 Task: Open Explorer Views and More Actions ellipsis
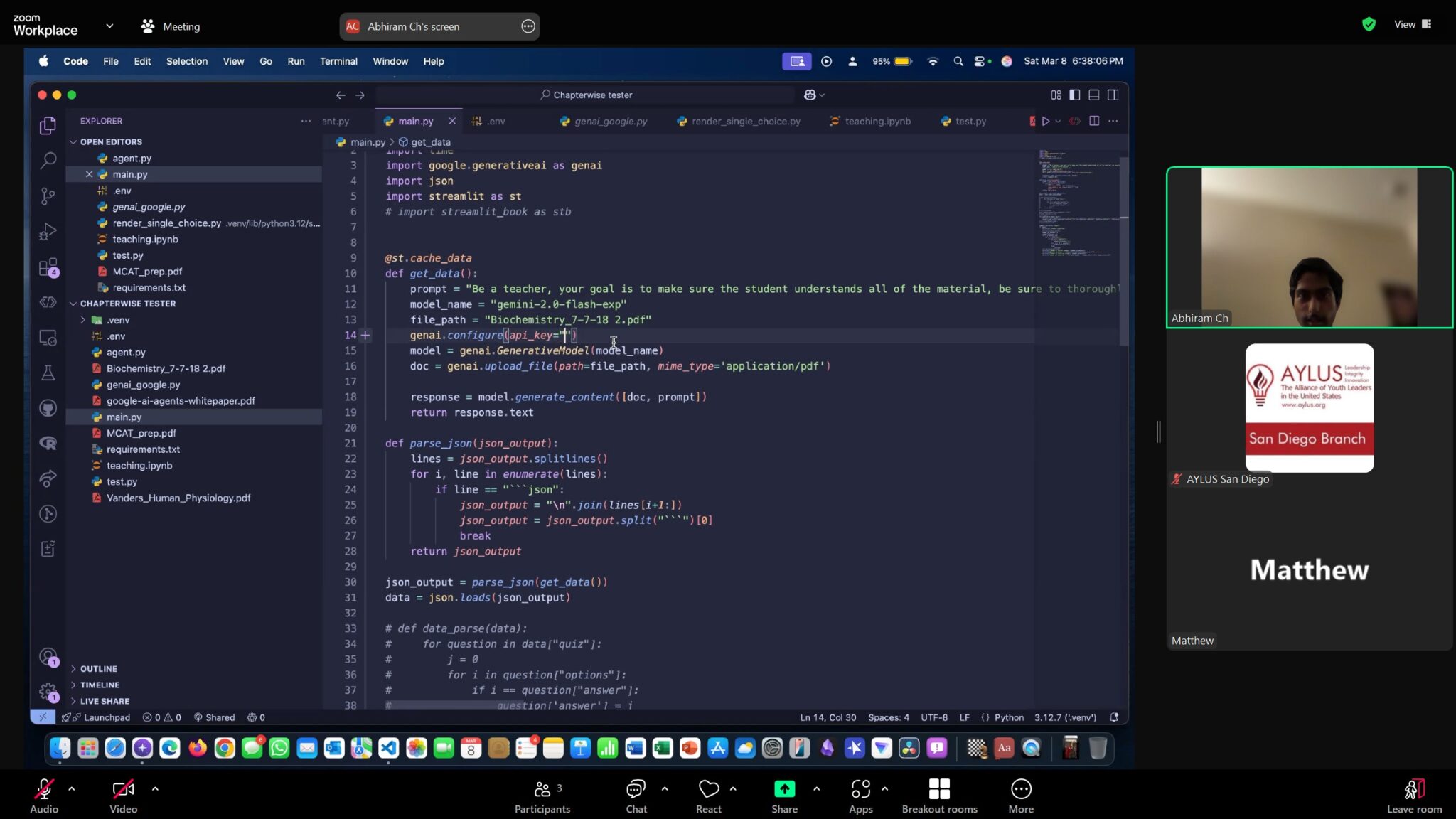coord(306,121)
